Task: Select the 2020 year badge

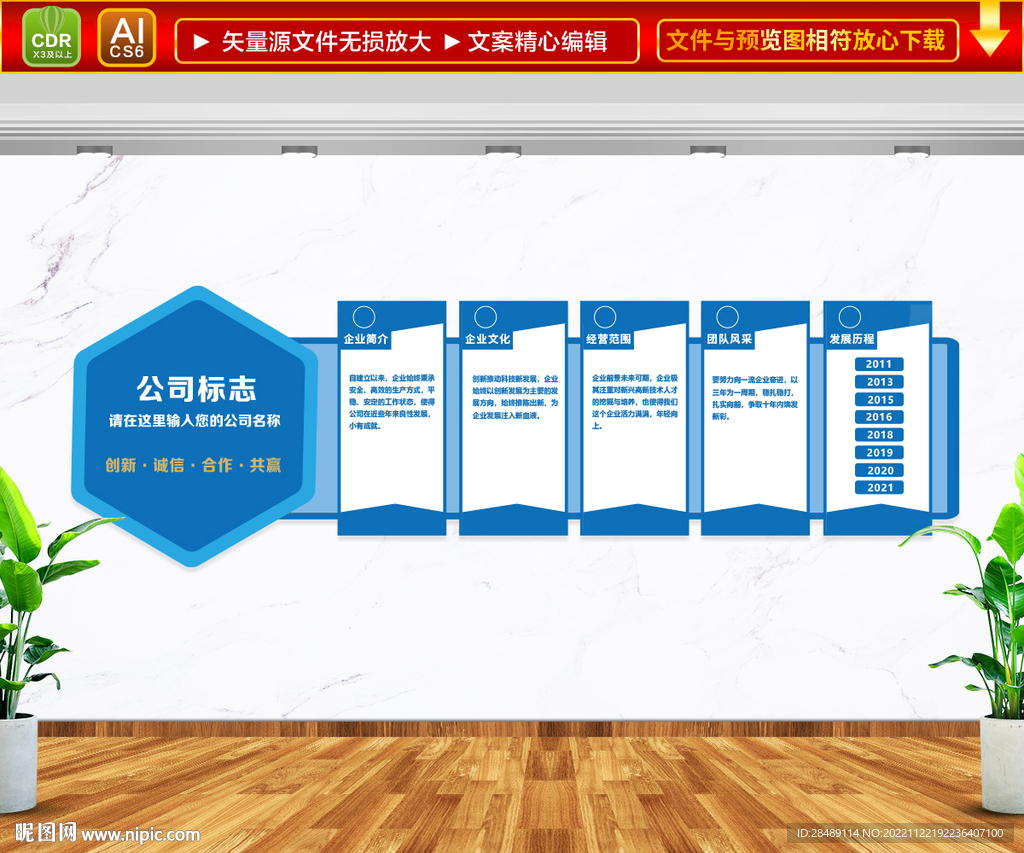Action: pyautogui.click(x=879, y=470)
